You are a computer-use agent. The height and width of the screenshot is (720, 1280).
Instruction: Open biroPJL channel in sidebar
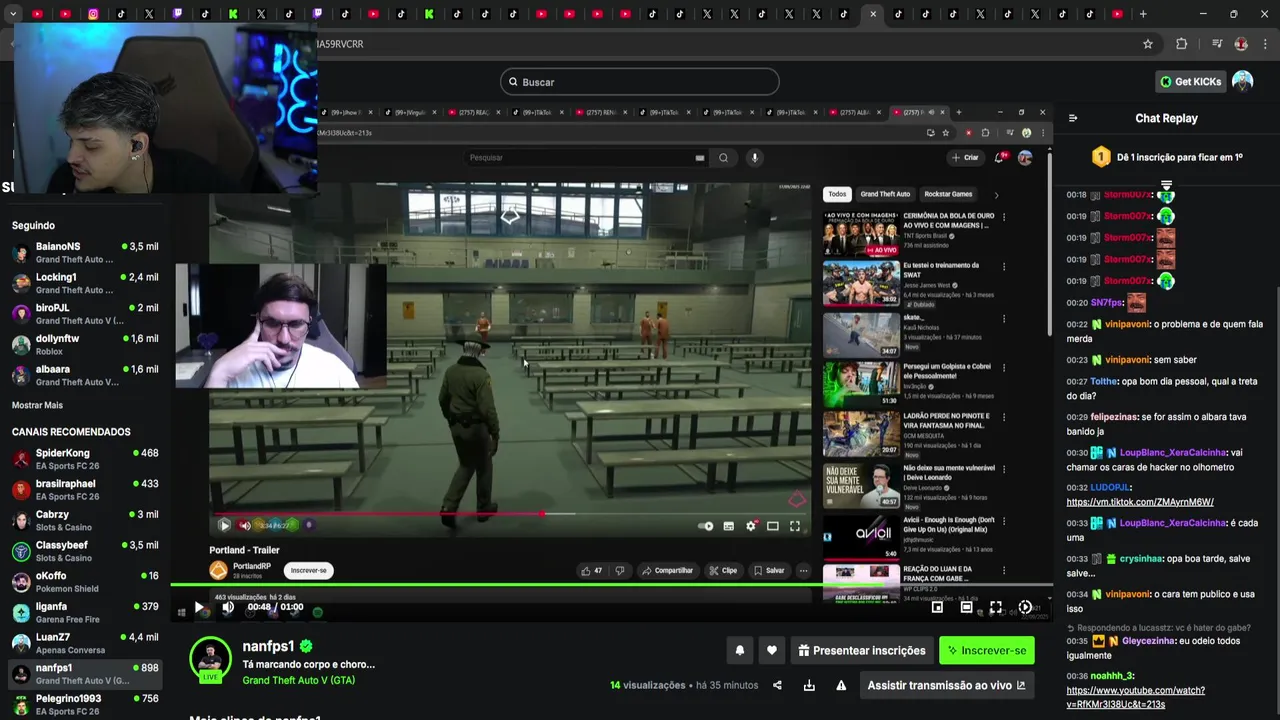tap(85, 314)
